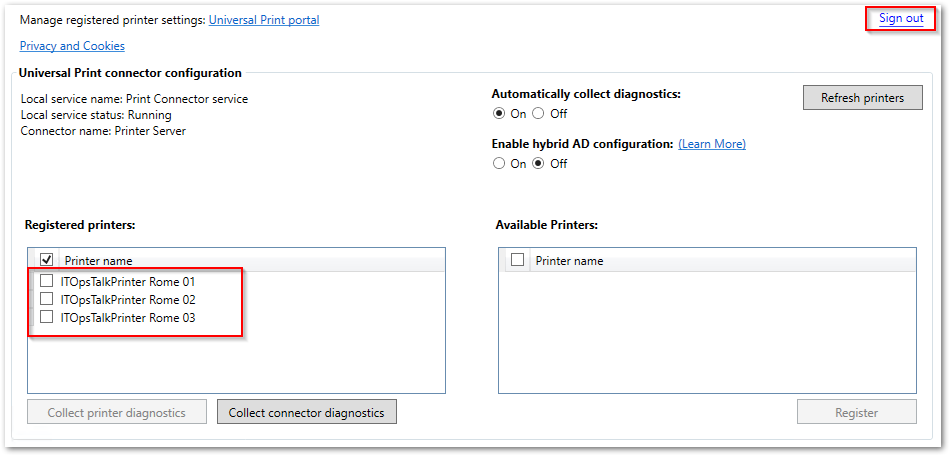Toggle select-all checkbox in Available Printers header

517,260
